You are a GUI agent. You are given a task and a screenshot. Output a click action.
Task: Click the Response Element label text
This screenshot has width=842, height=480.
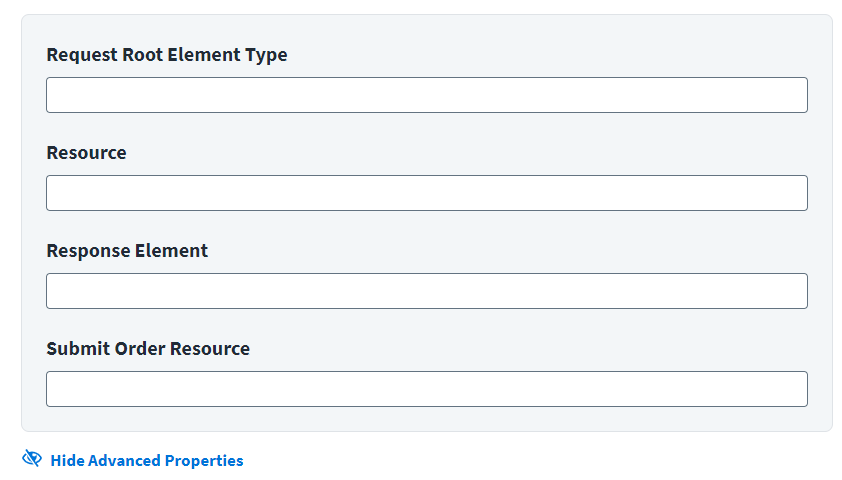[x=127, y=251]
